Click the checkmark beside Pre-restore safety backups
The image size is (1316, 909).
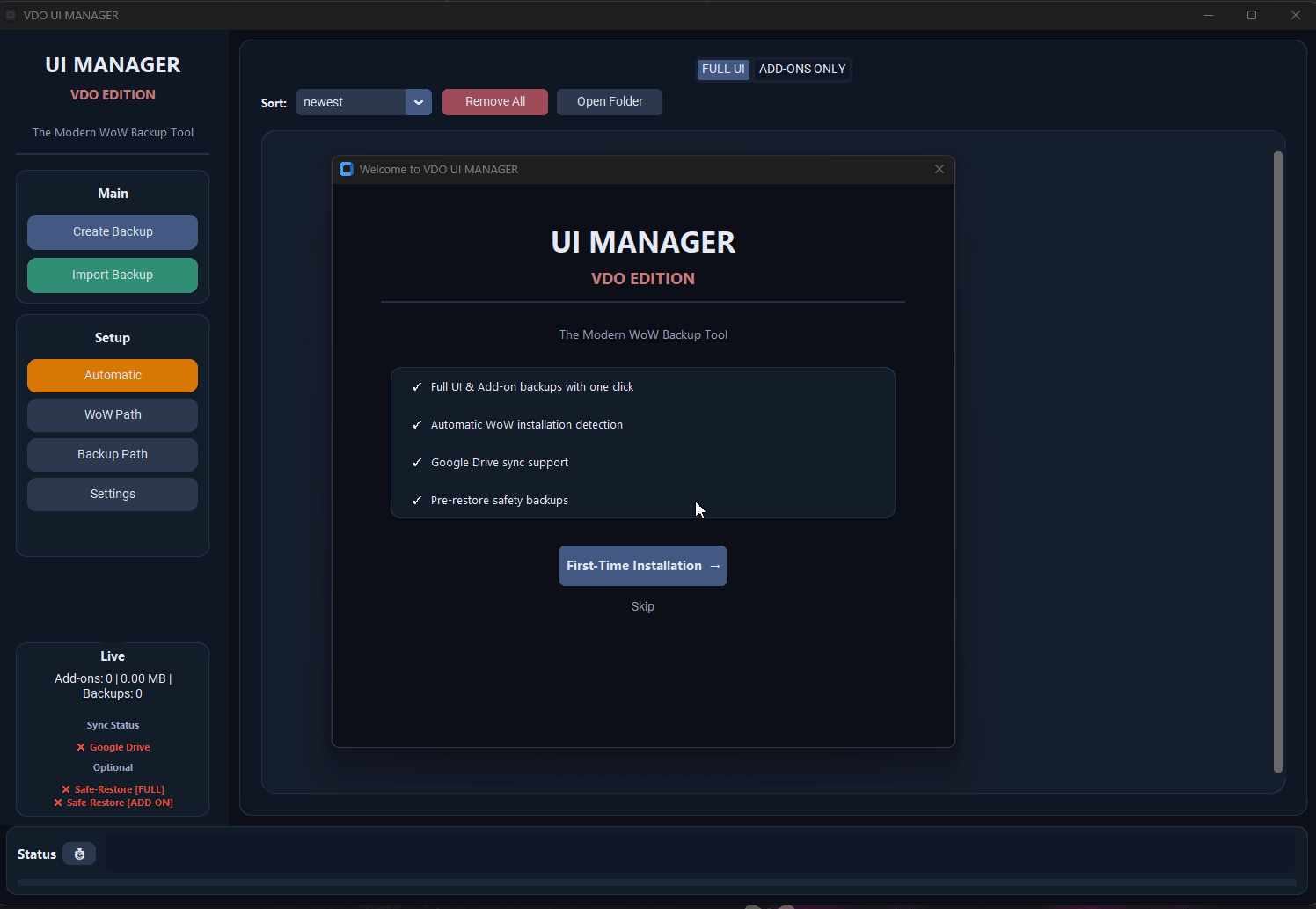click(417, 500)
